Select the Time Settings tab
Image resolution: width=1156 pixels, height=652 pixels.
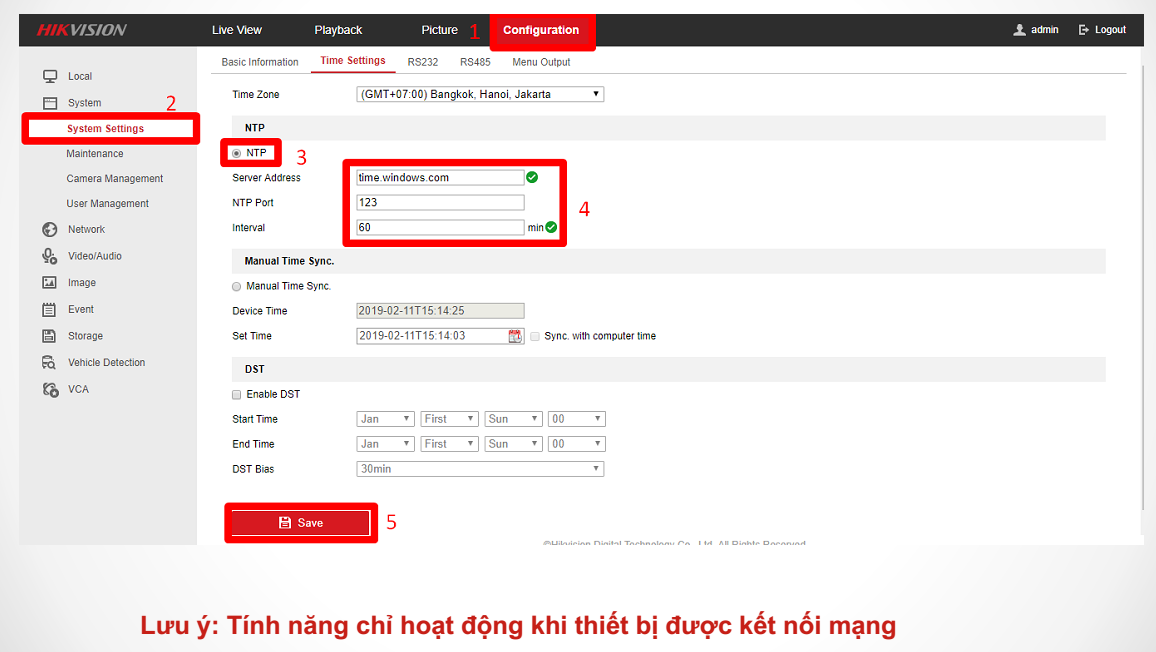click(352, 60)
